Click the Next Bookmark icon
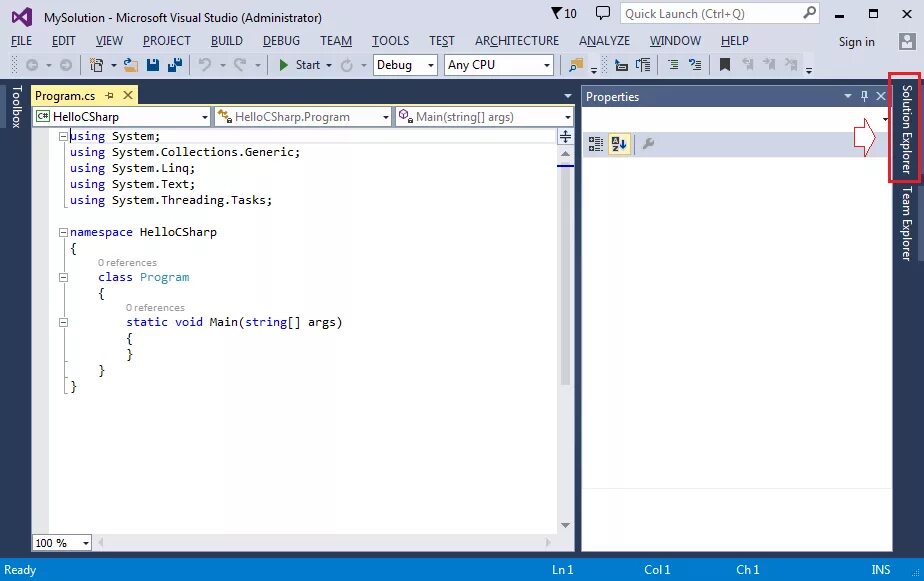The image size is (924, 581). coord(769,64)
